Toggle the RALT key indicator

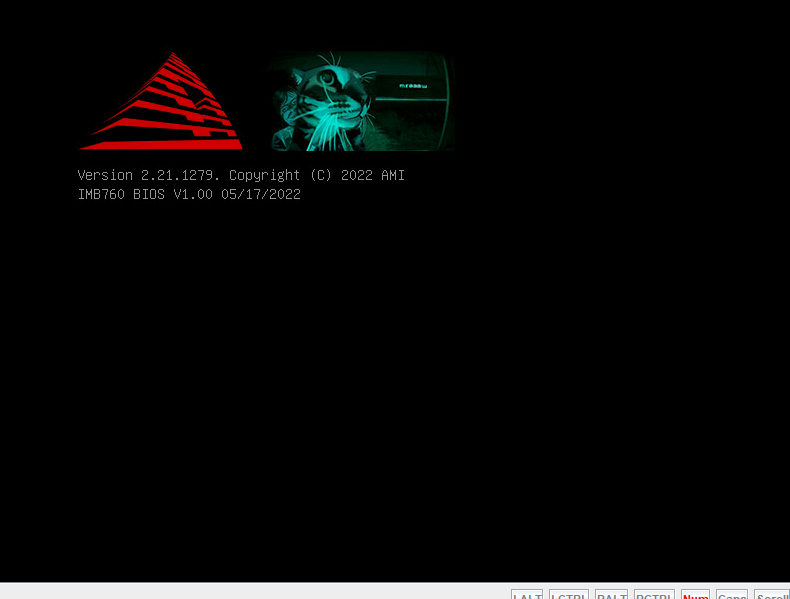tap(611, 594)
